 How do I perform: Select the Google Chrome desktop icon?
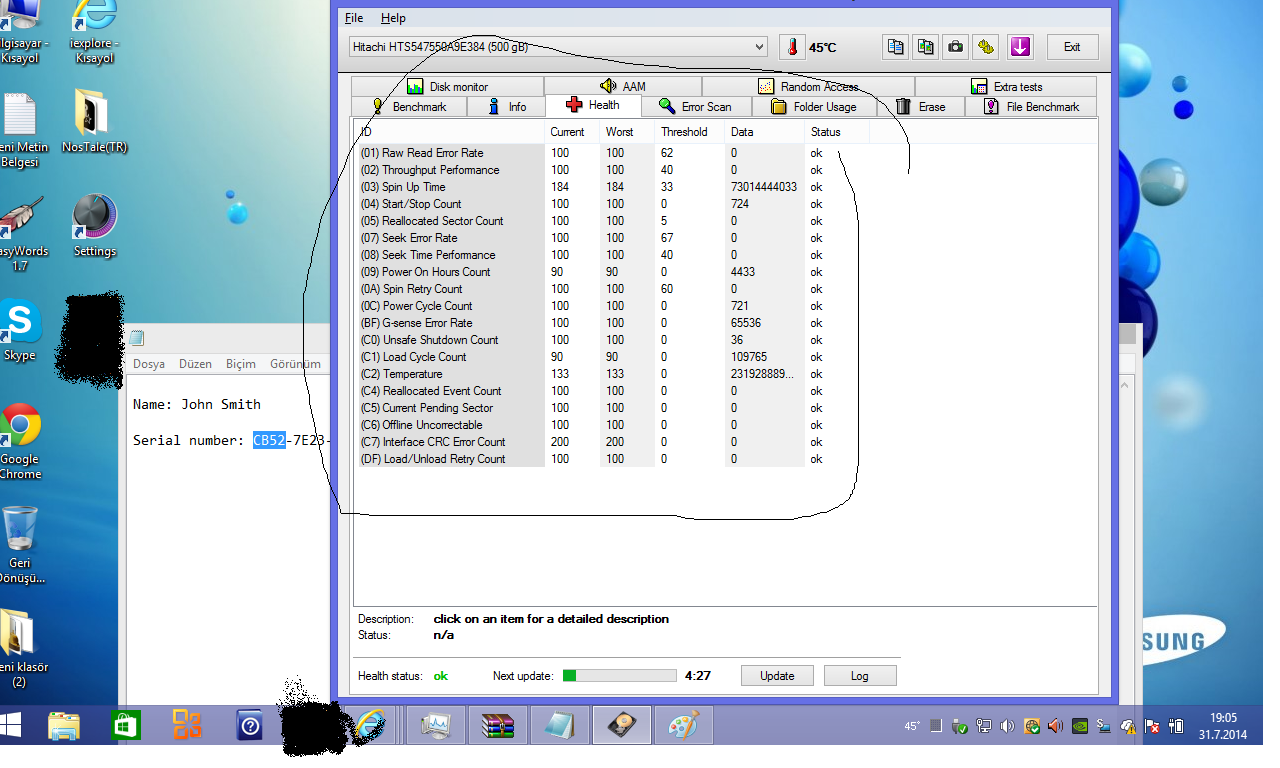tap(20, 442)
